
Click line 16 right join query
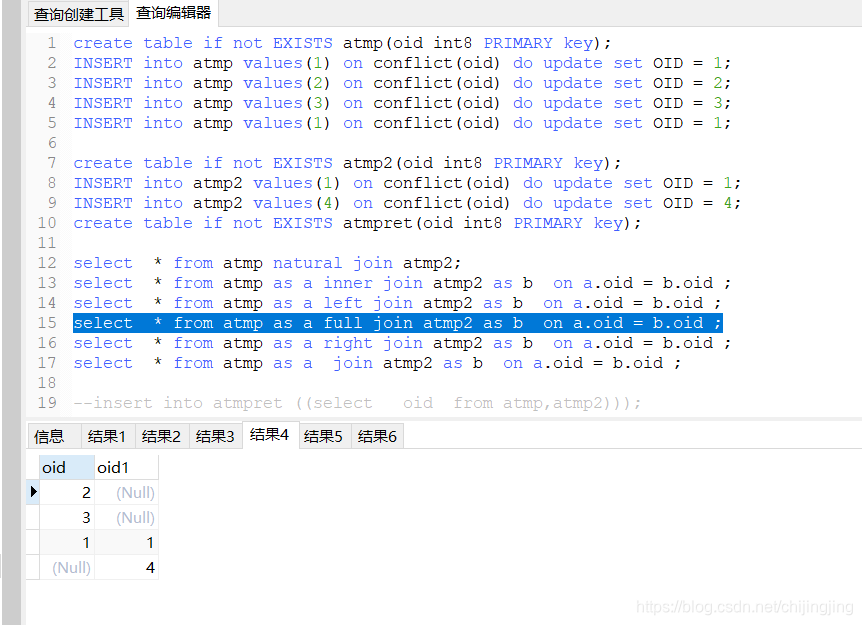pos(402,343)
